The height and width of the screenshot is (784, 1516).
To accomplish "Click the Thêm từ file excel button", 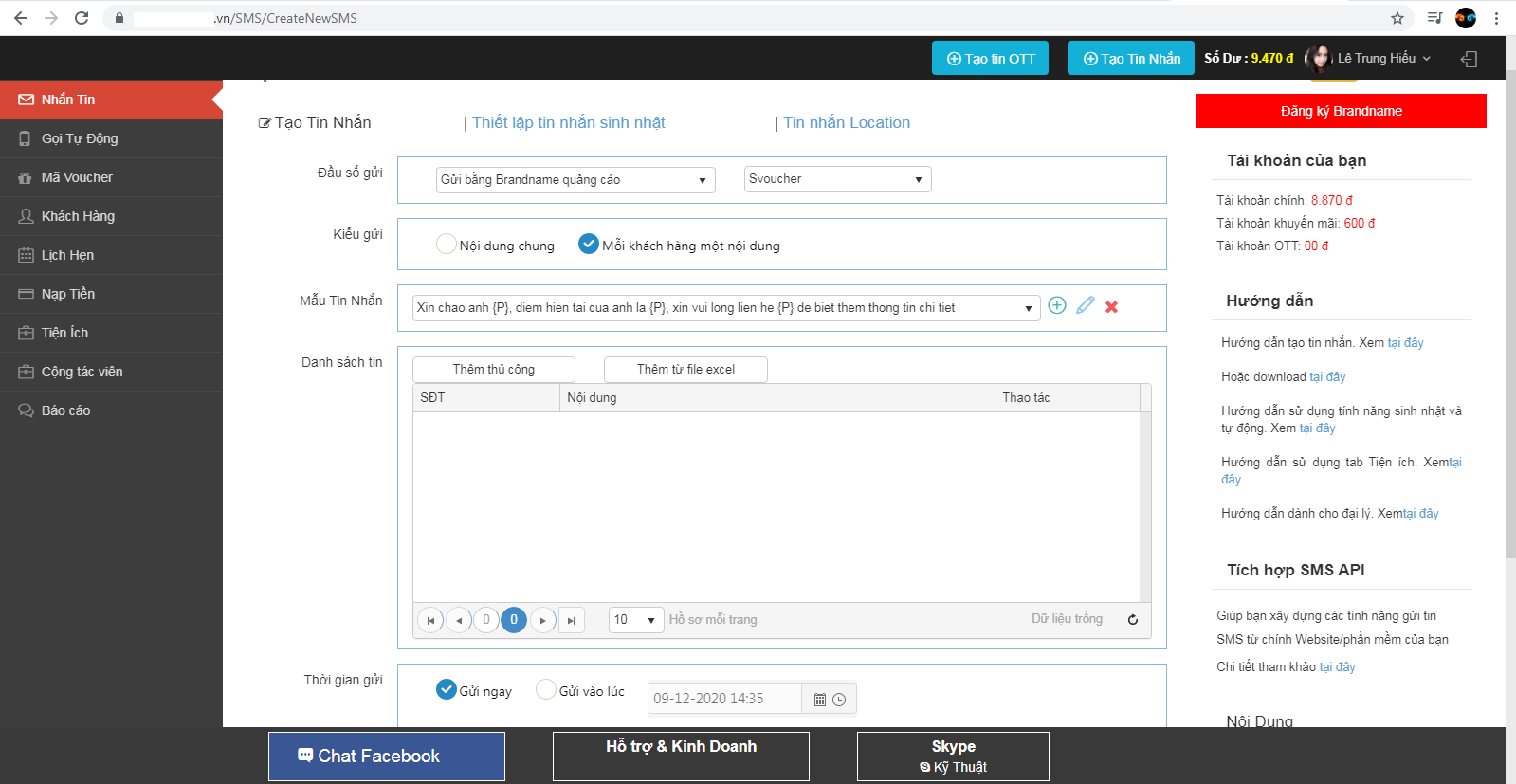I will pos(685,369).
